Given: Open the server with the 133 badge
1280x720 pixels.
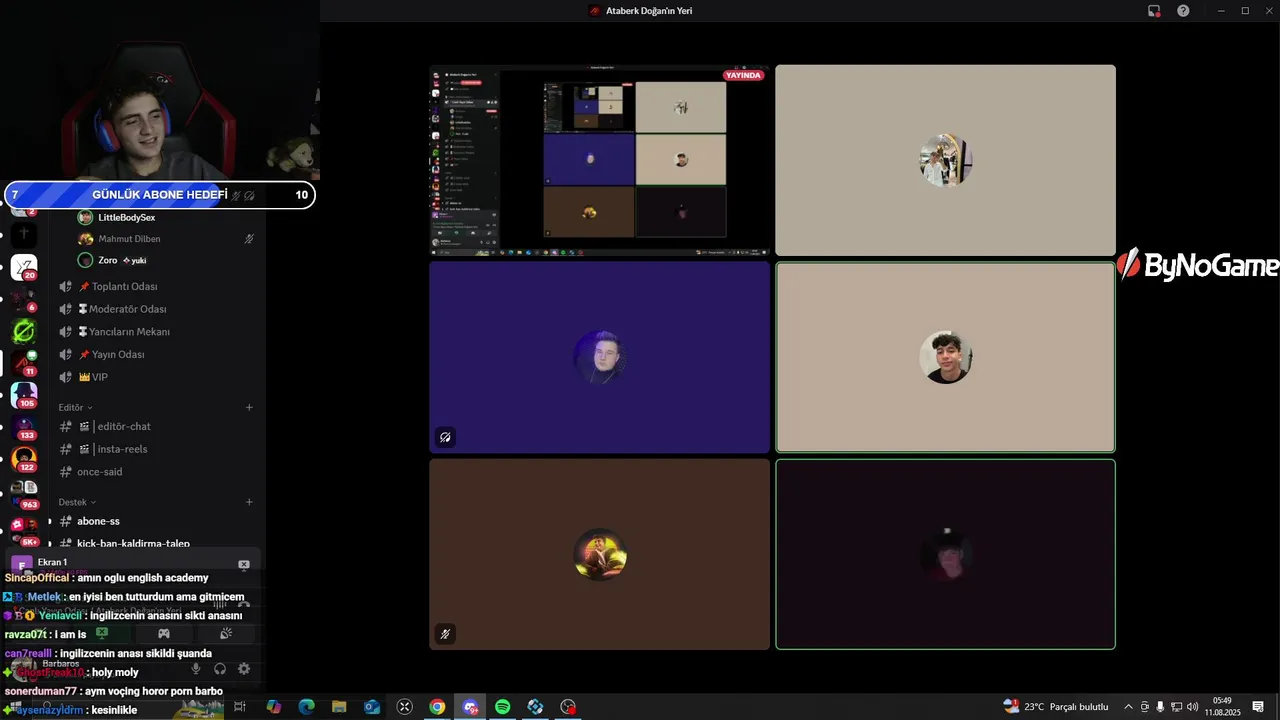Looking at the screenshot, I should point(24,427).
